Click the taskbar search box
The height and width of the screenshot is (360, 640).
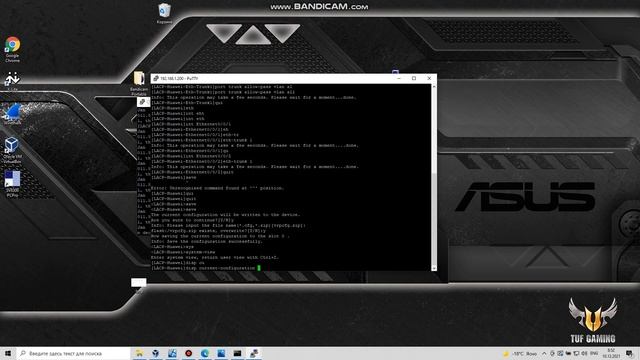click(x=73, y=353)
